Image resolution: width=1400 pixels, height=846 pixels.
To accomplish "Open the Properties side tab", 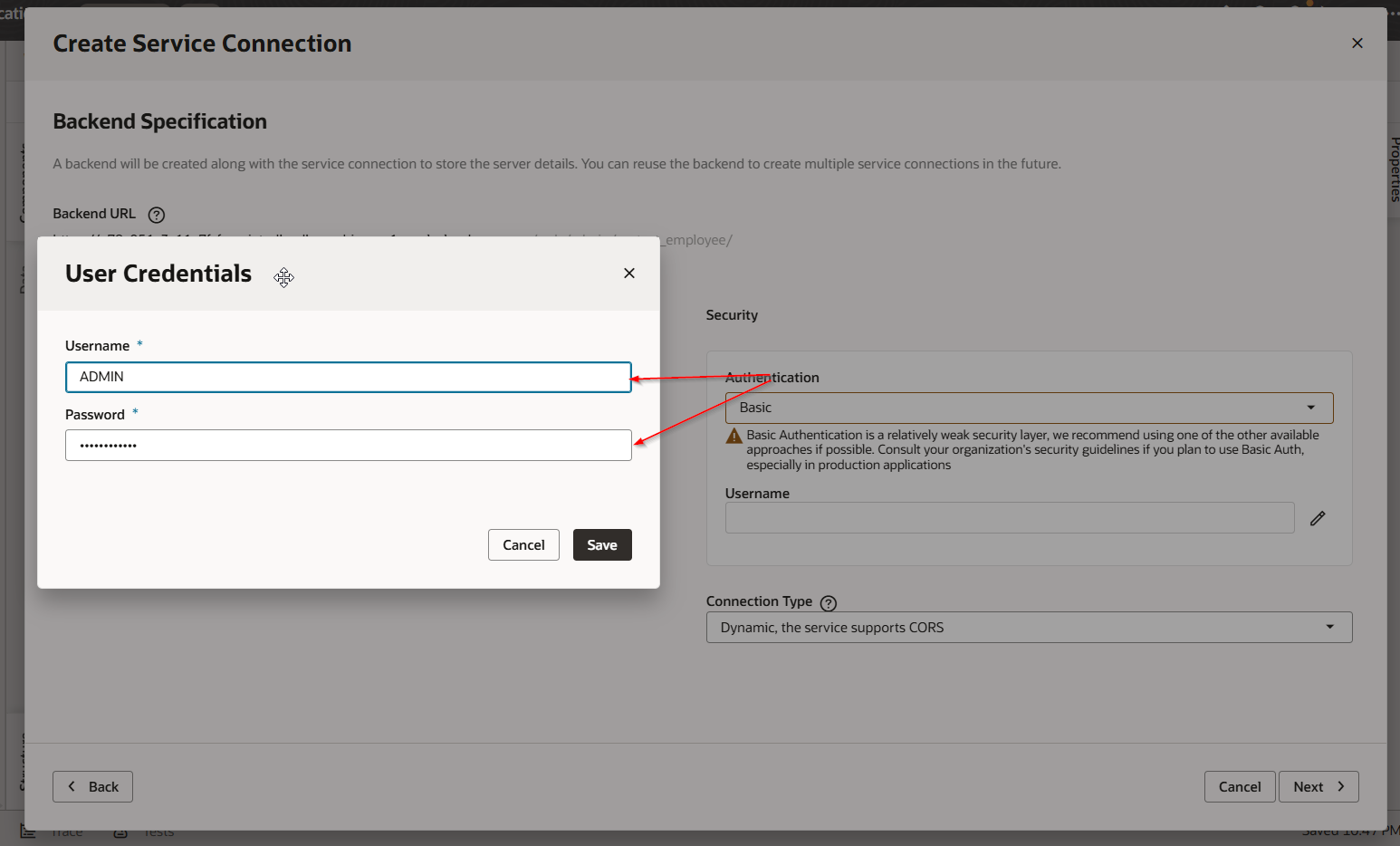I will [x=1394, y=169].
